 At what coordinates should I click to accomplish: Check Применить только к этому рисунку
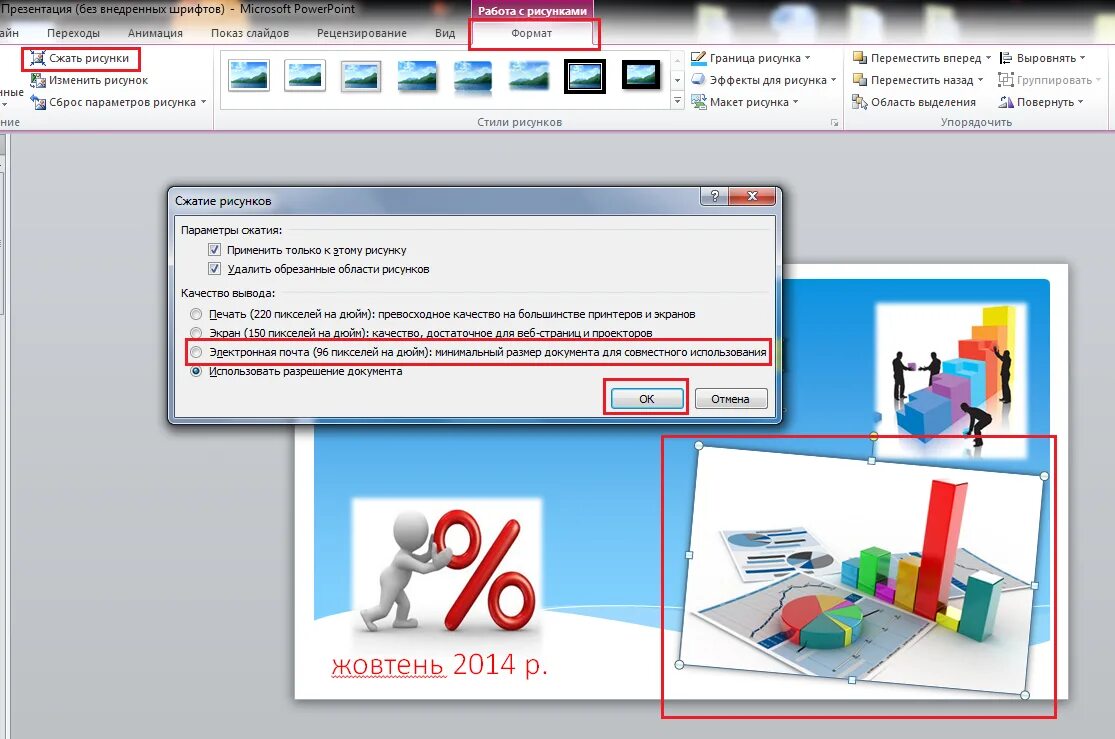(x=214, y=250)
